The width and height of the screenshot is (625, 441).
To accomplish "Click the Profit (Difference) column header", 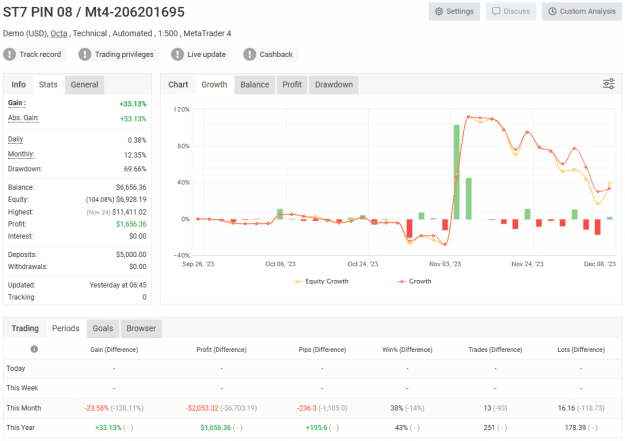I will pyautogui.click(x=222, y=350).
